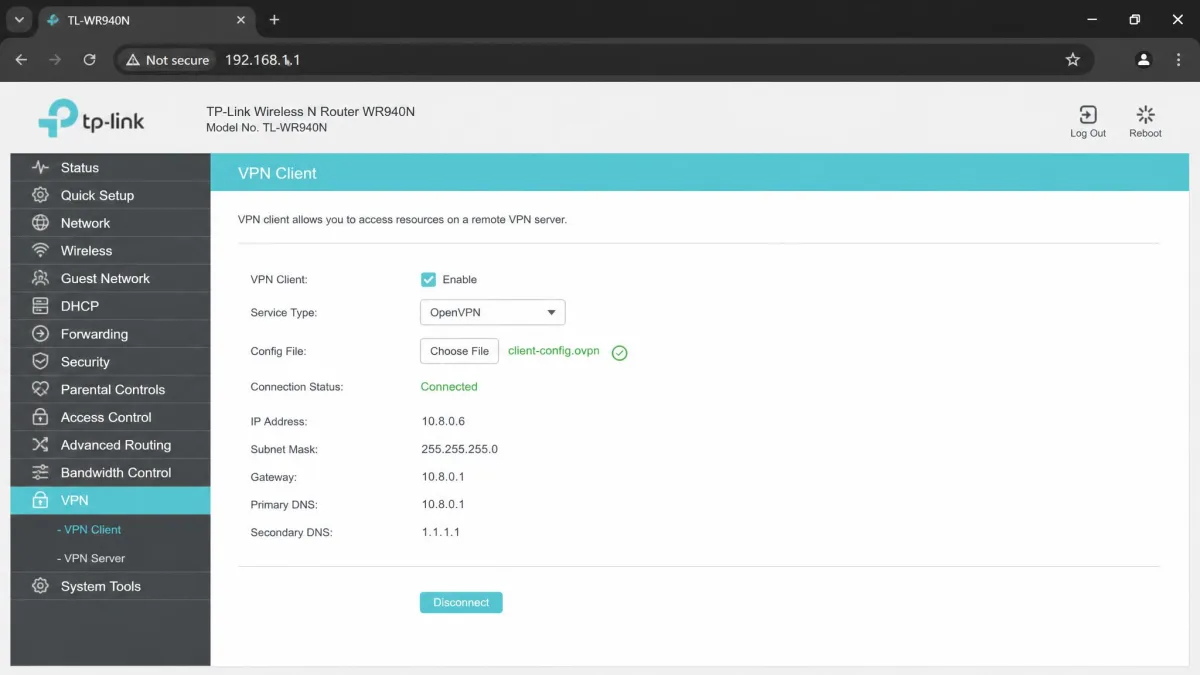This screenshot has width=1200, height=675.
Task: Click the VPN Client page heading
Action: (x=277, y=173)
